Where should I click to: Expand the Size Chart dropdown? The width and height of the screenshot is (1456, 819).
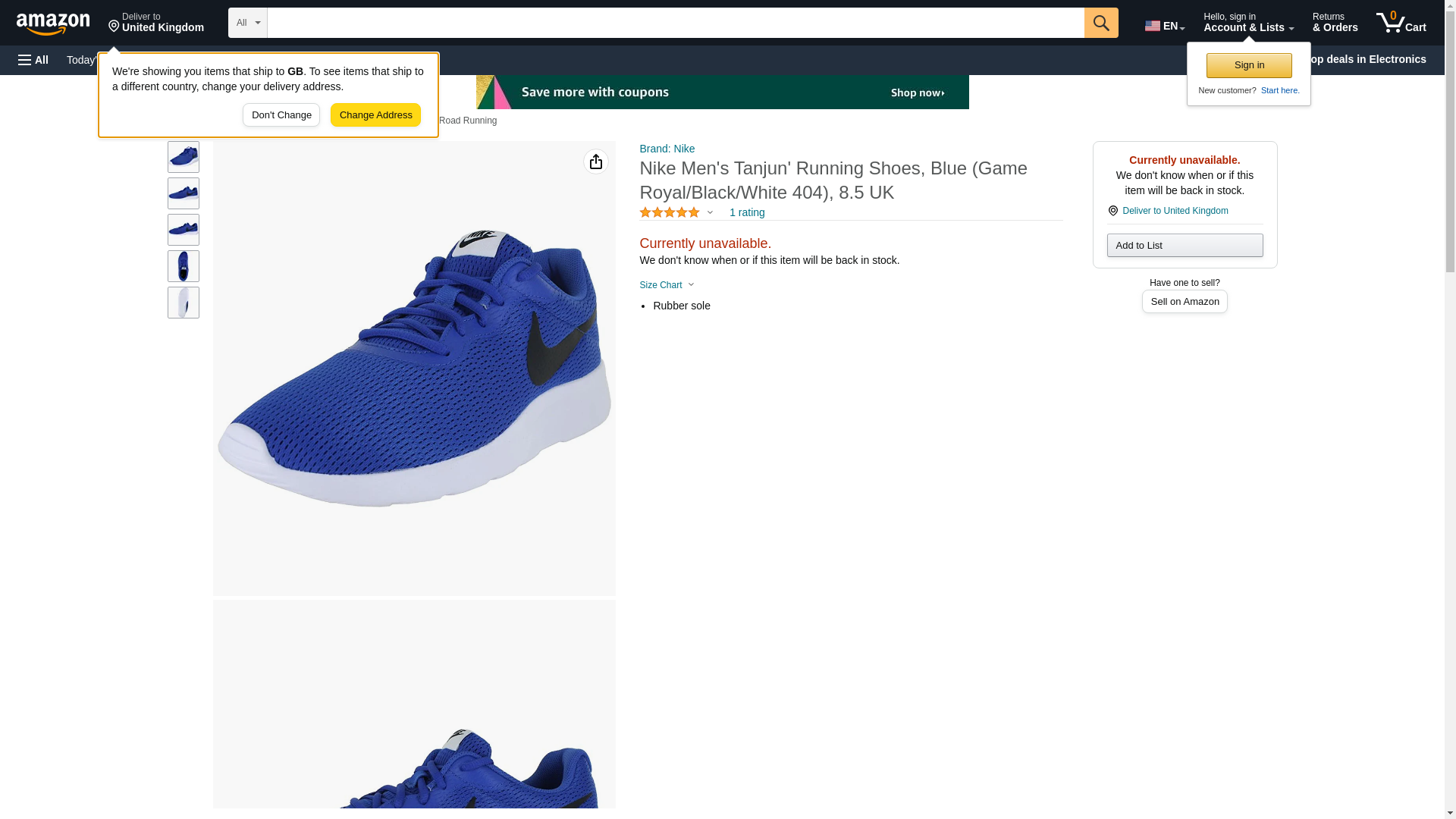667,285
